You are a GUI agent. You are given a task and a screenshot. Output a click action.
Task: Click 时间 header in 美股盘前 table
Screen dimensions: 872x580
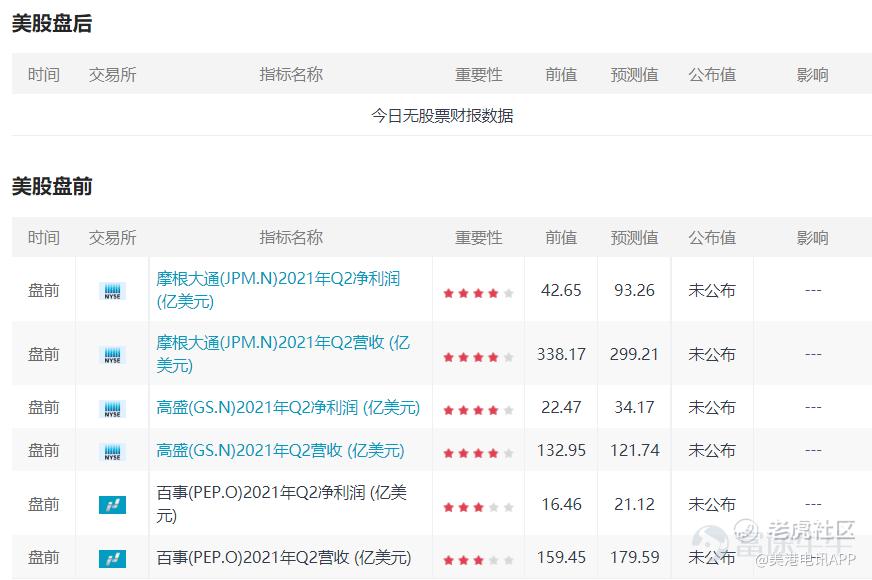coord(43,237)
